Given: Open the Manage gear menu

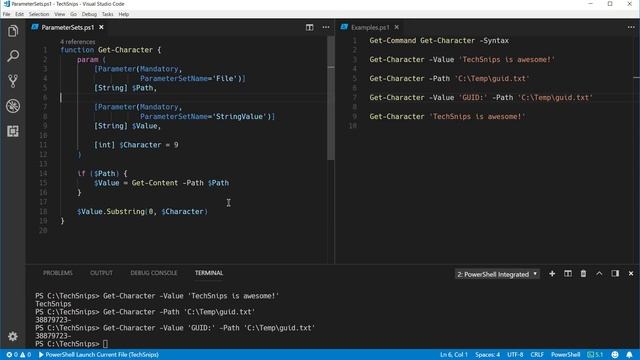Looking at the screenshot, I should (x=13, y=336).
